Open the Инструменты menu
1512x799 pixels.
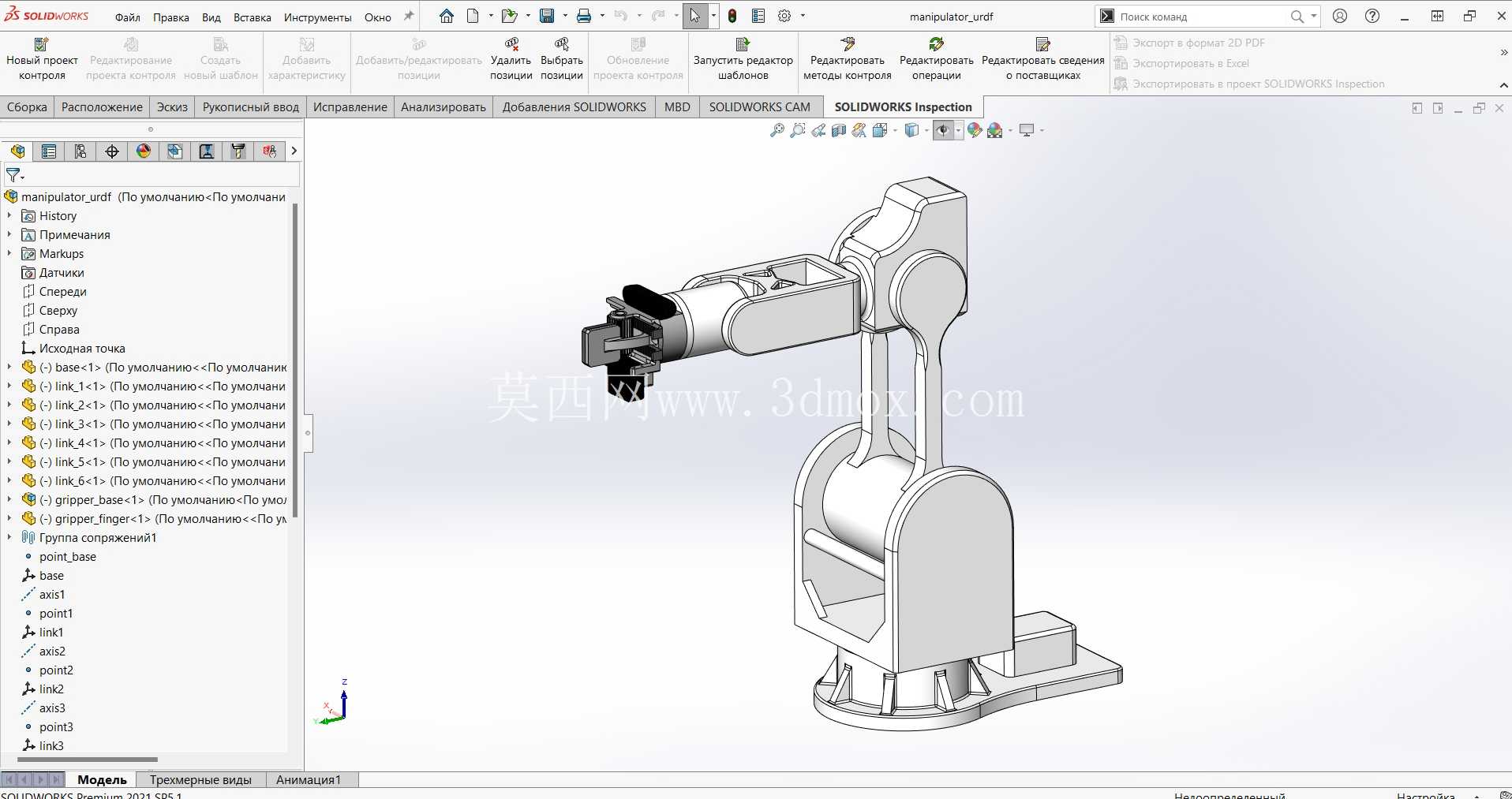(318, 17)
